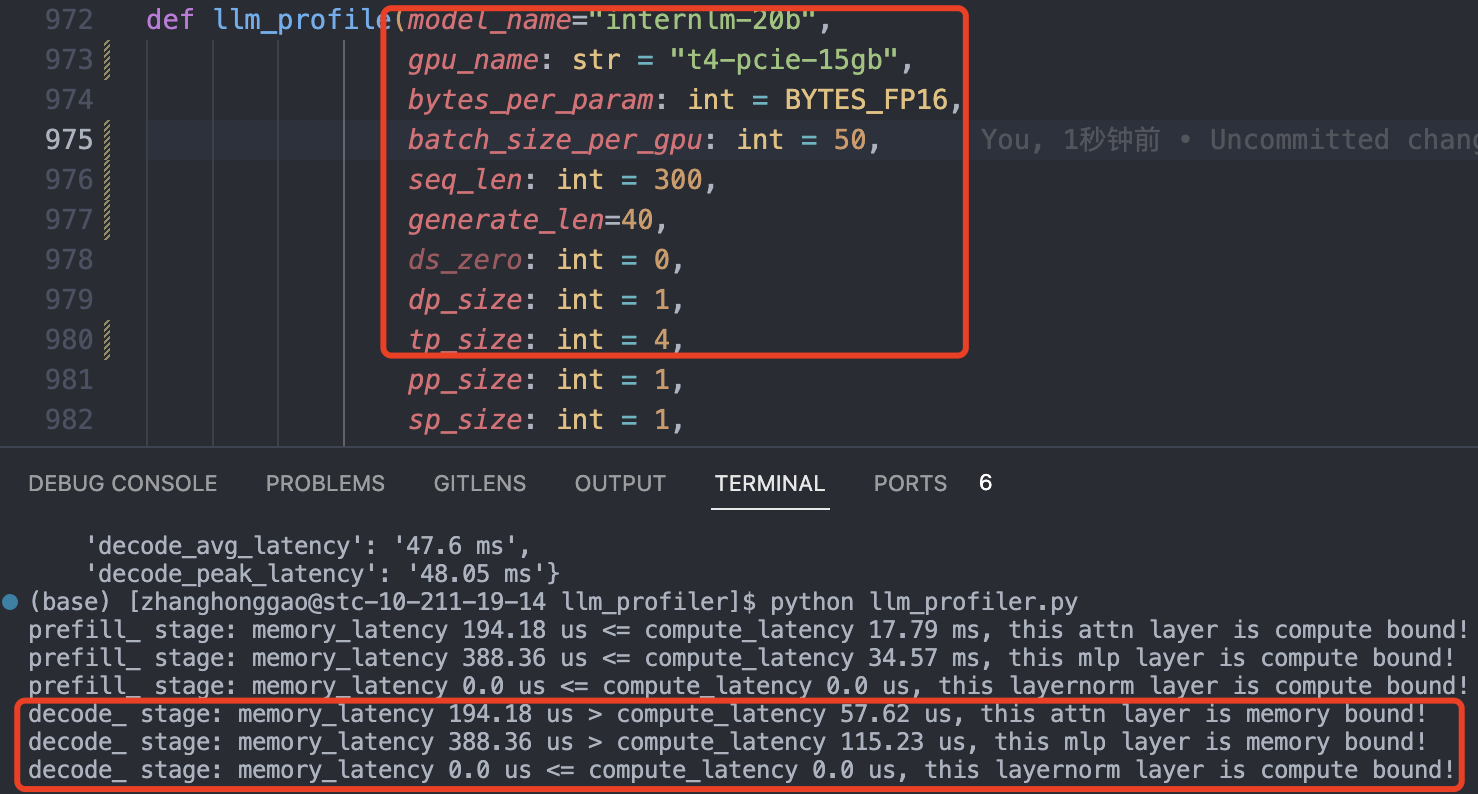This screenshot has width=1478, height=794.
Task: Click the value 50 on line 975
Action: point(849,140)
